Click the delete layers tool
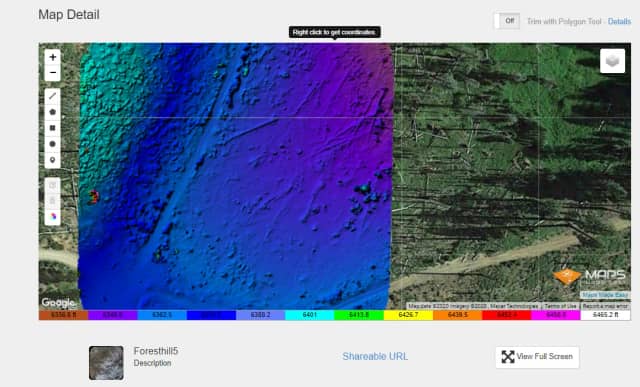This screenshot has width=640, height=387. coord(53,201)
